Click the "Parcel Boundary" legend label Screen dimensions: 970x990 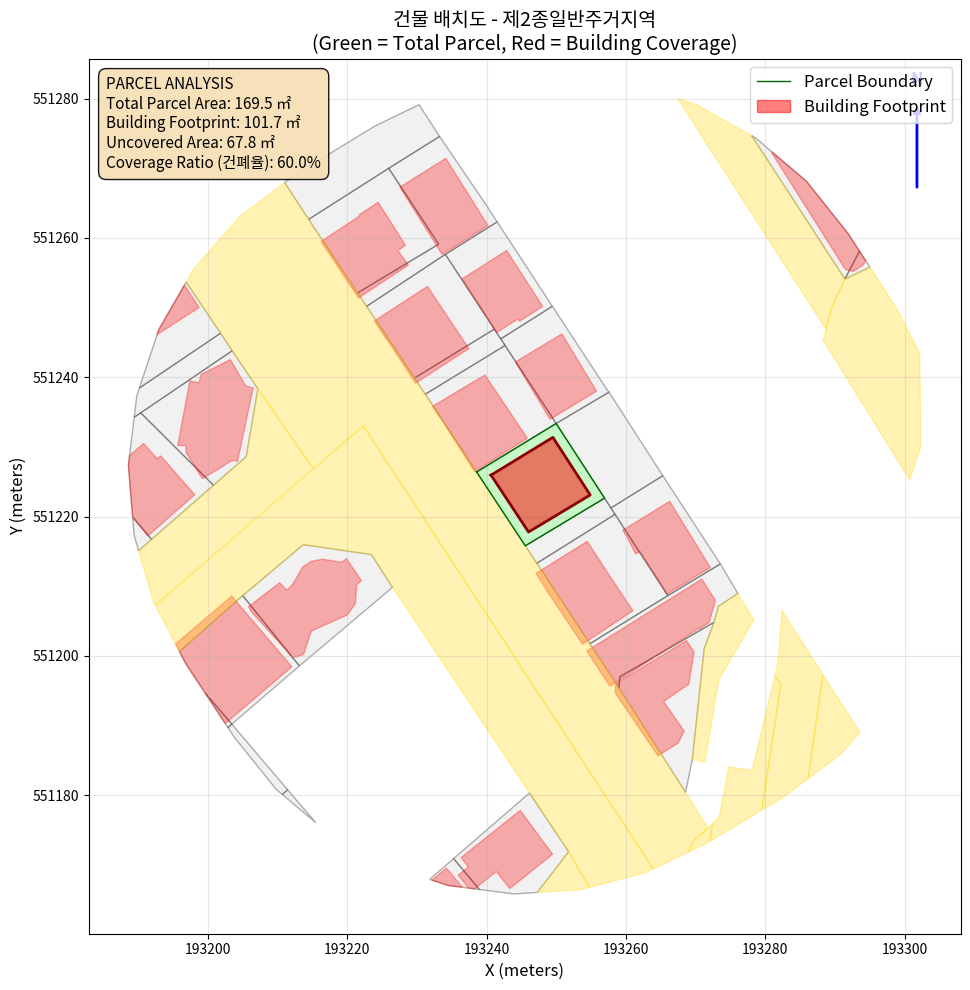click(x=868, y=82)
